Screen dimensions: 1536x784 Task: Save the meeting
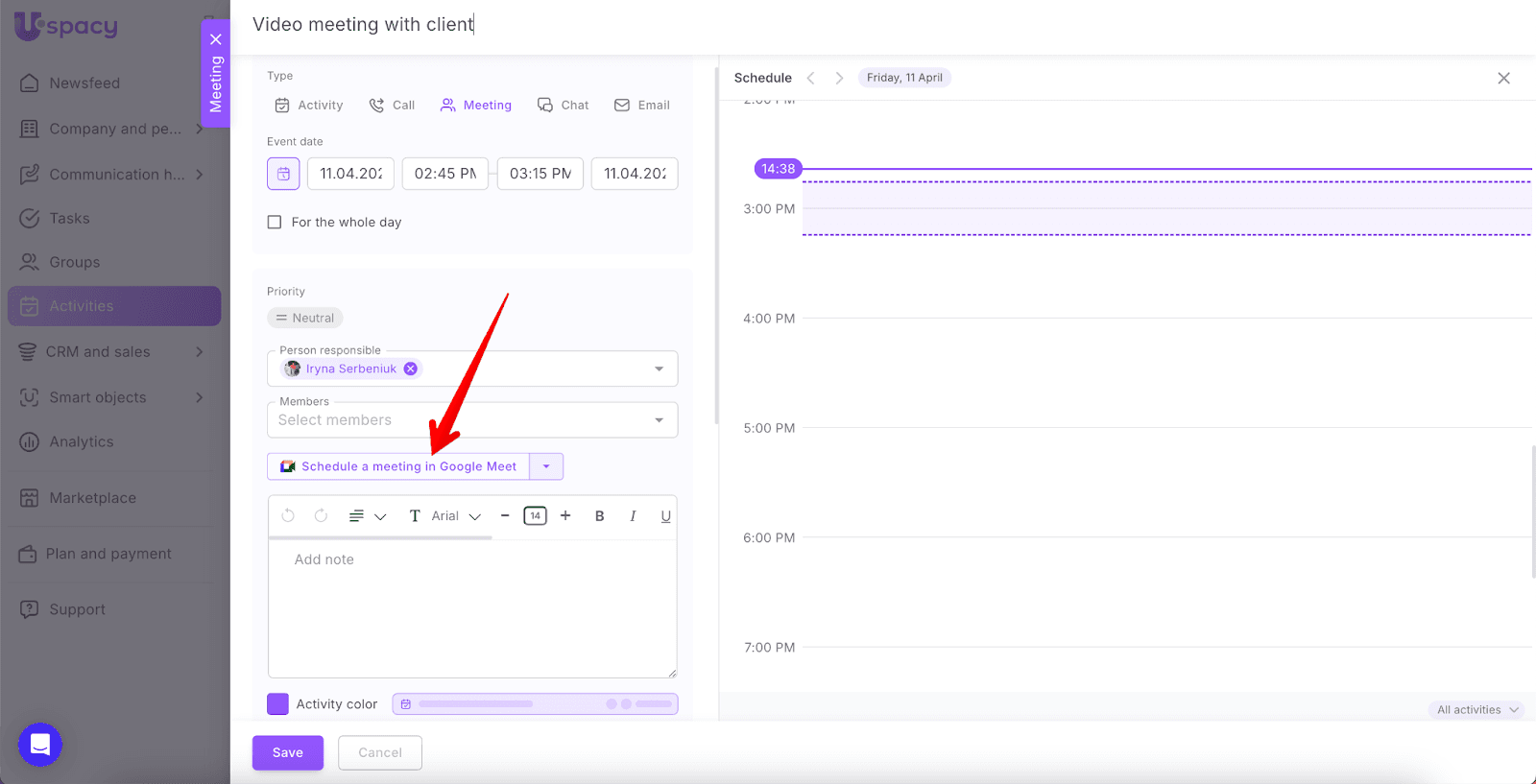(x=287, y=753)
